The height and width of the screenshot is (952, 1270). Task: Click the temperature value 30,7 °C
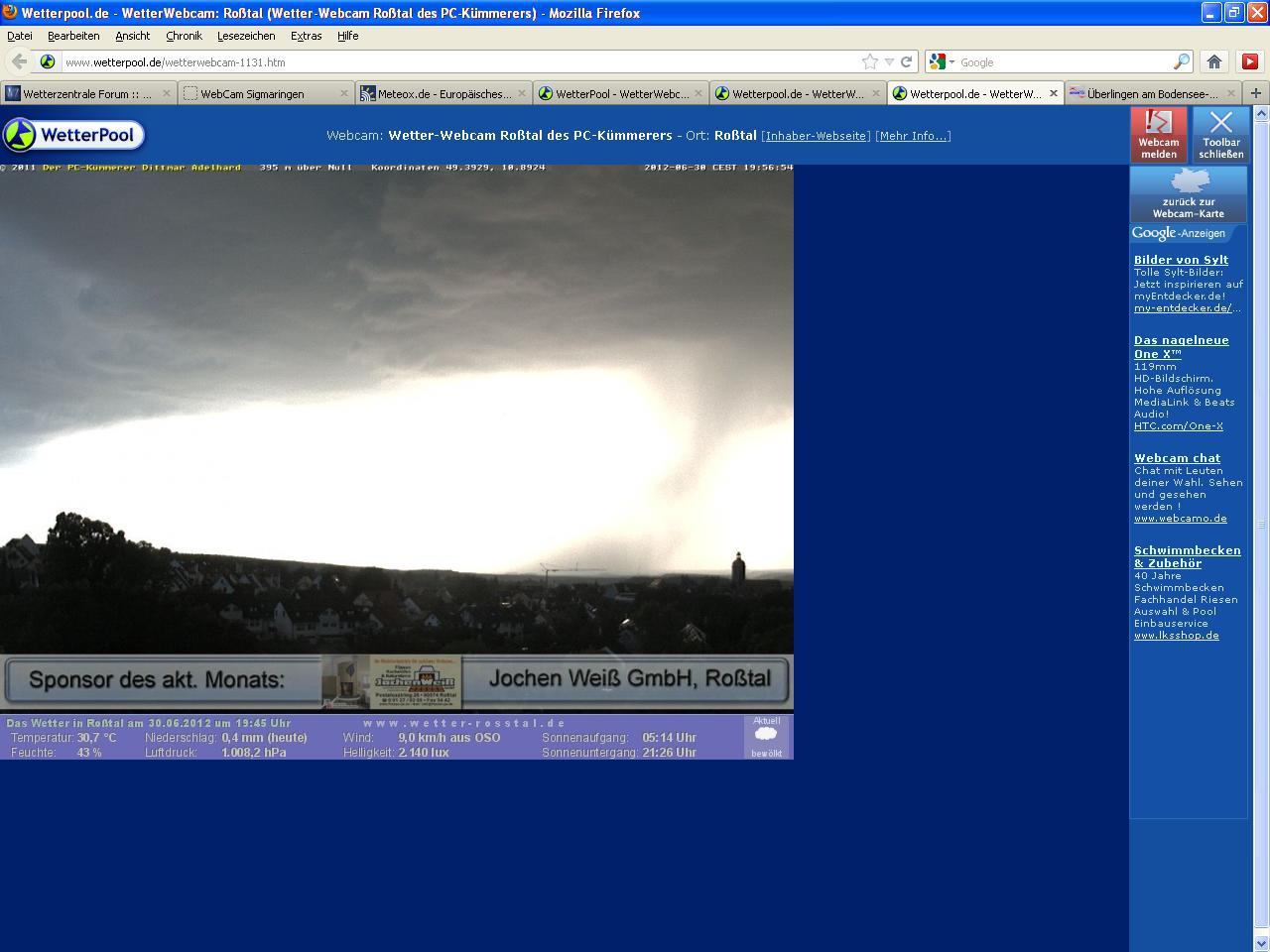point(96,738)
